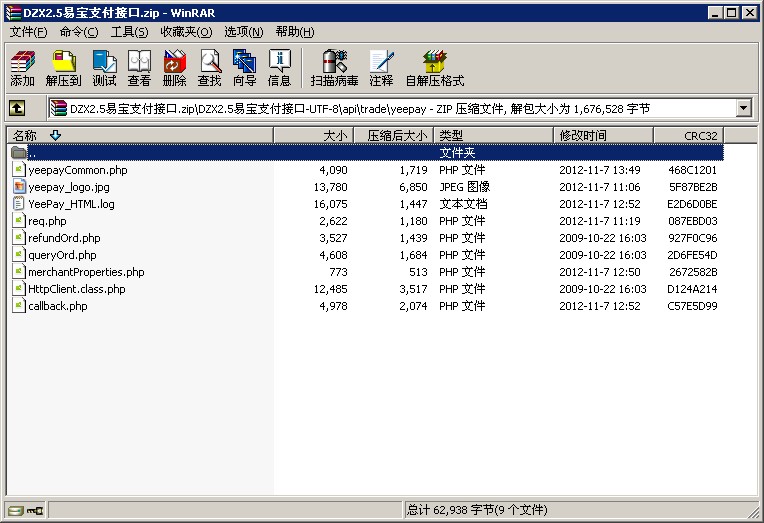Click the archive path address field

click(x=393, y=108)
